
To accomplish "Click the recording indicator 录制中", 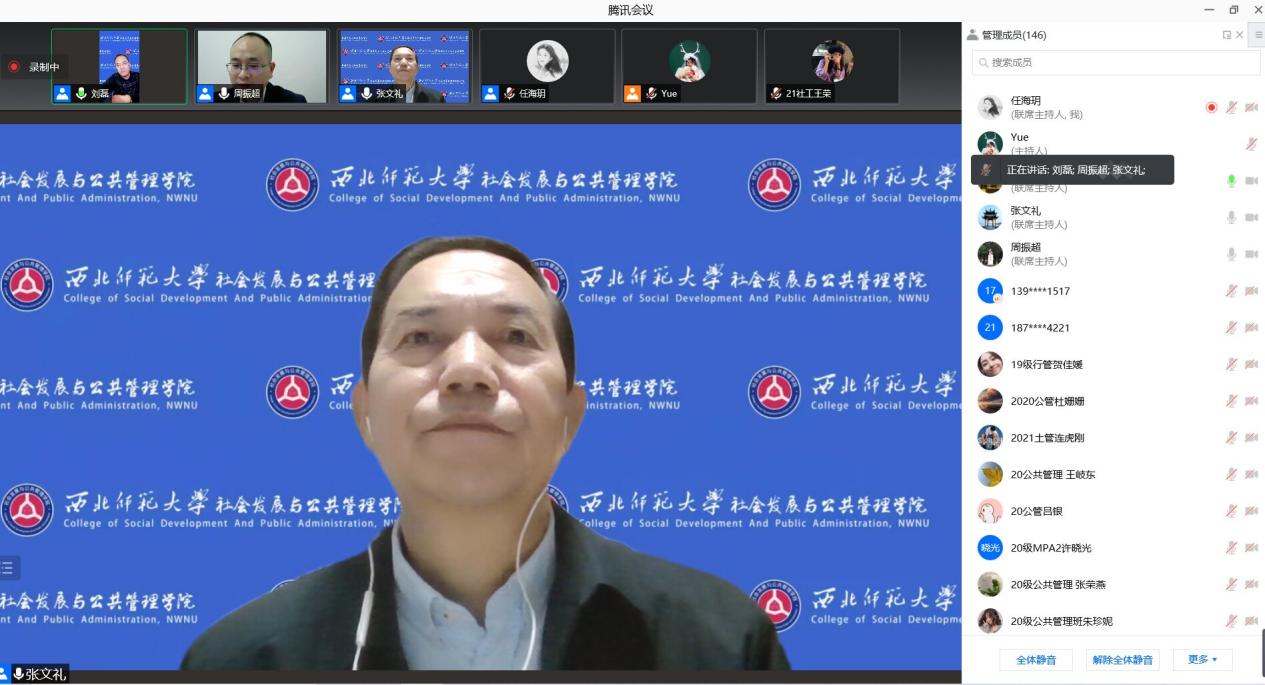I will [35, 67].
